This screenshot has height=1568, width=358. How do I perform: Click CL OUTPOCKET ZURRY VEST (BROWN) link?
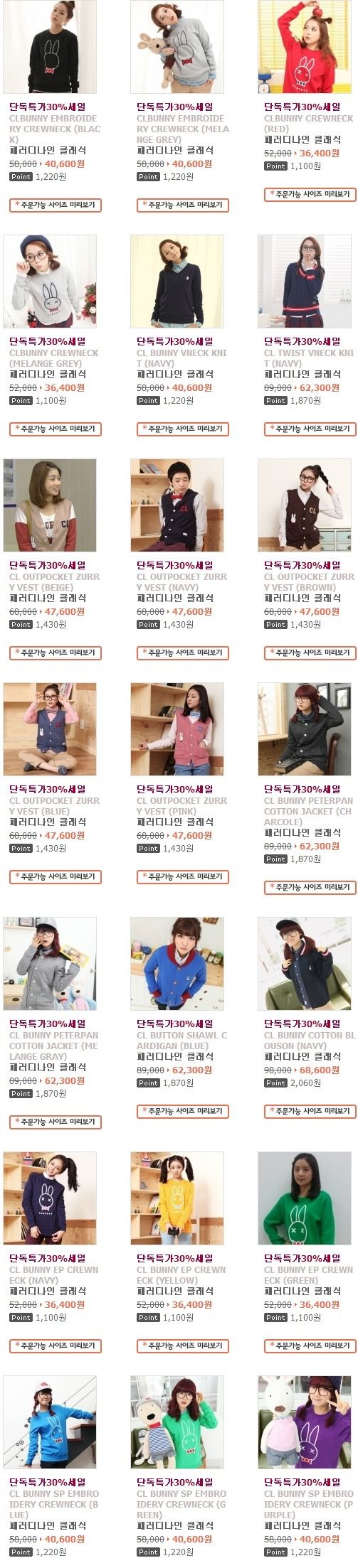309,582
